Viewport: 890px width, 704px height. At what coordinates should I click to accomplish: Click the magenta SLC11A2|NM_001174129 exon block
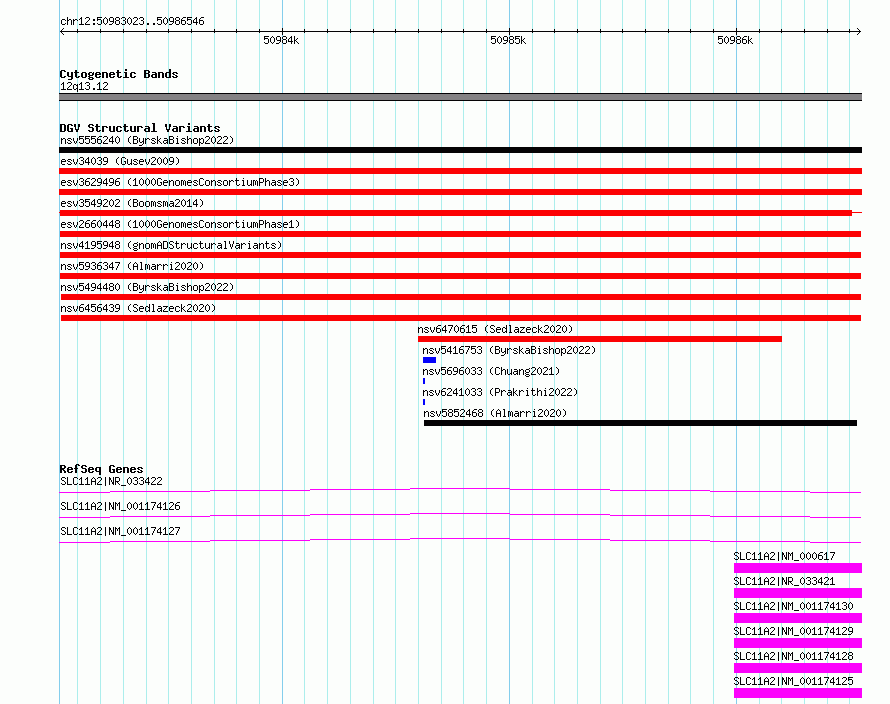[798, 643]
